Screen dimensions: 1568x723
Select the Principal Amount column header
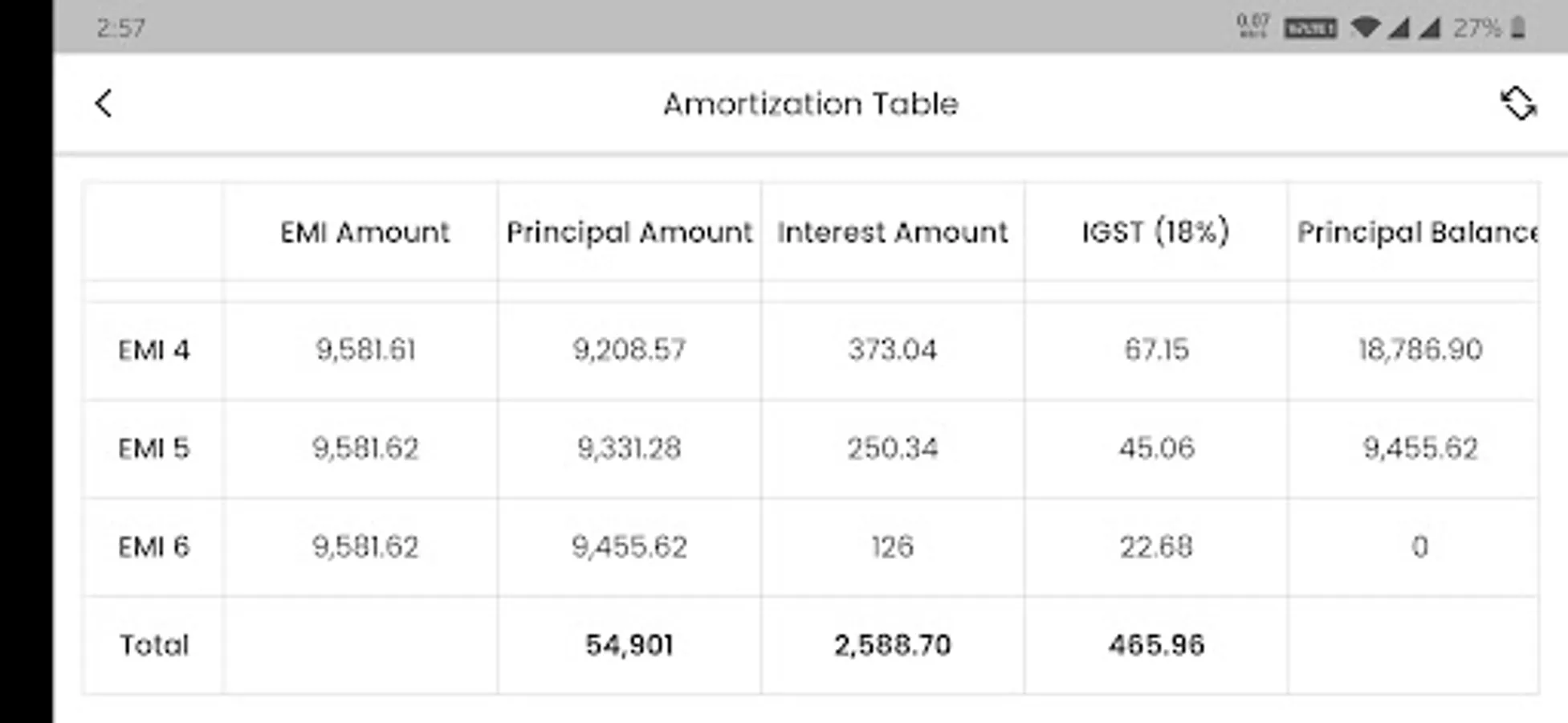(x=629, y=232)
